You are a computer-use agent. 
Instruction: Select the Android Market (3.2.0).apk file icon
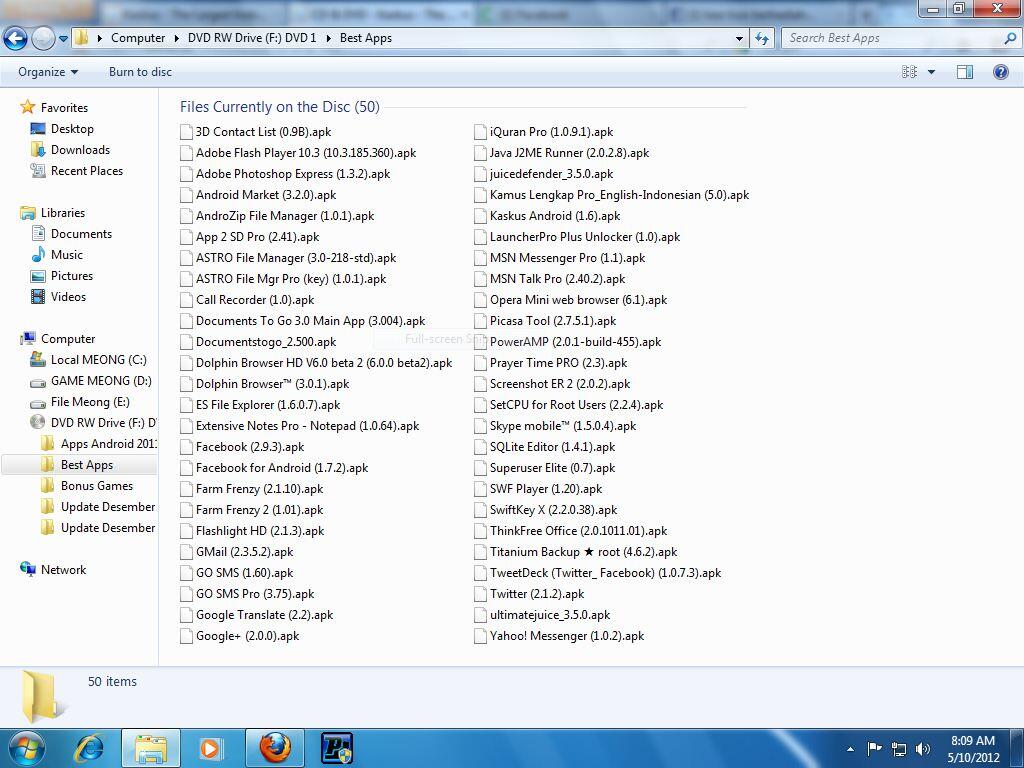pyautogui.click(x=187, y=195)
